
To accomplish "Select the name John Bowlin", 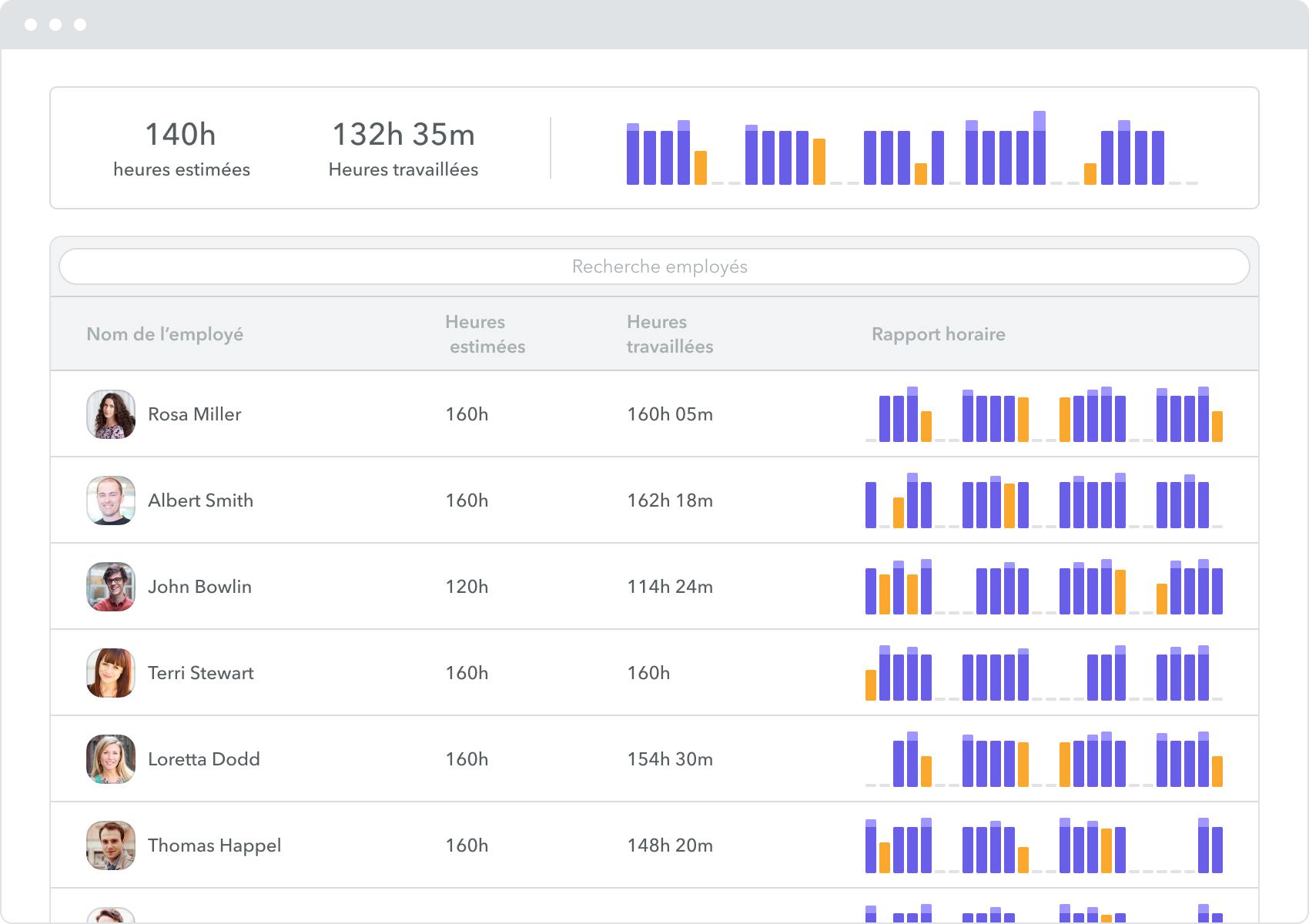I will tap(199, 587).
